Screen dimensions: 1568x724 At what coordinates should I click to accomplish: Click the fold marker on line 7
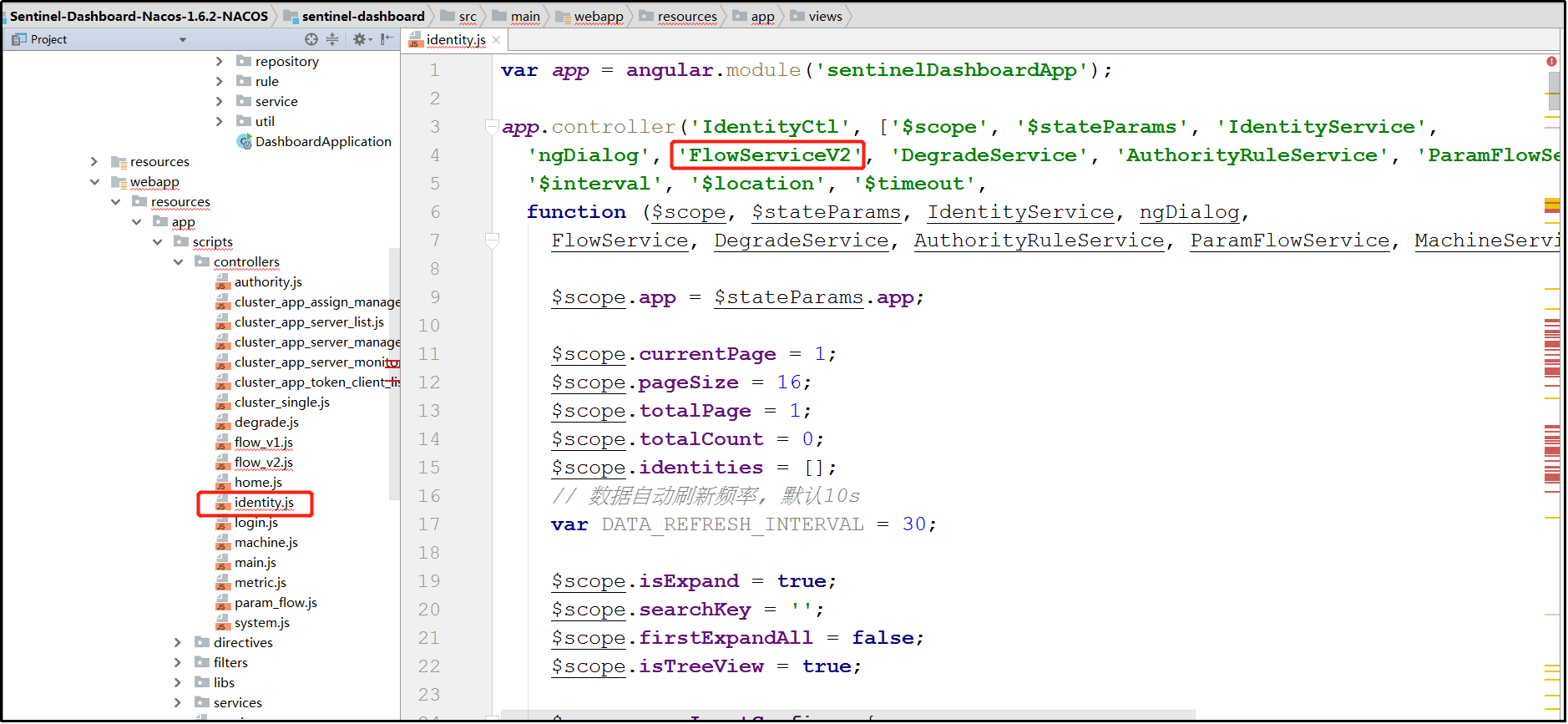[x=493, y=240]
